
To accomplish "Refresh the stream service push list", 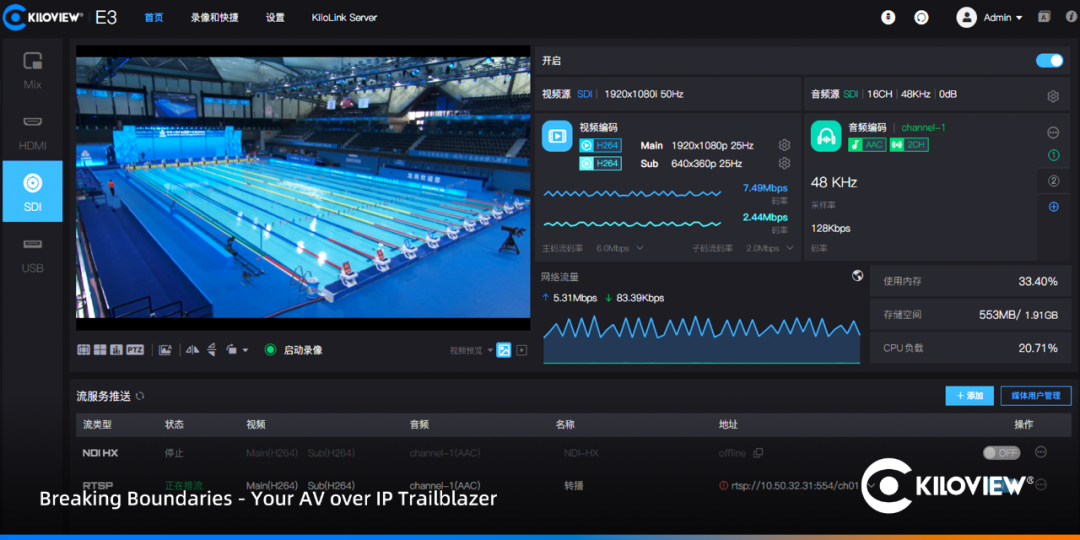I will (140, 396).
